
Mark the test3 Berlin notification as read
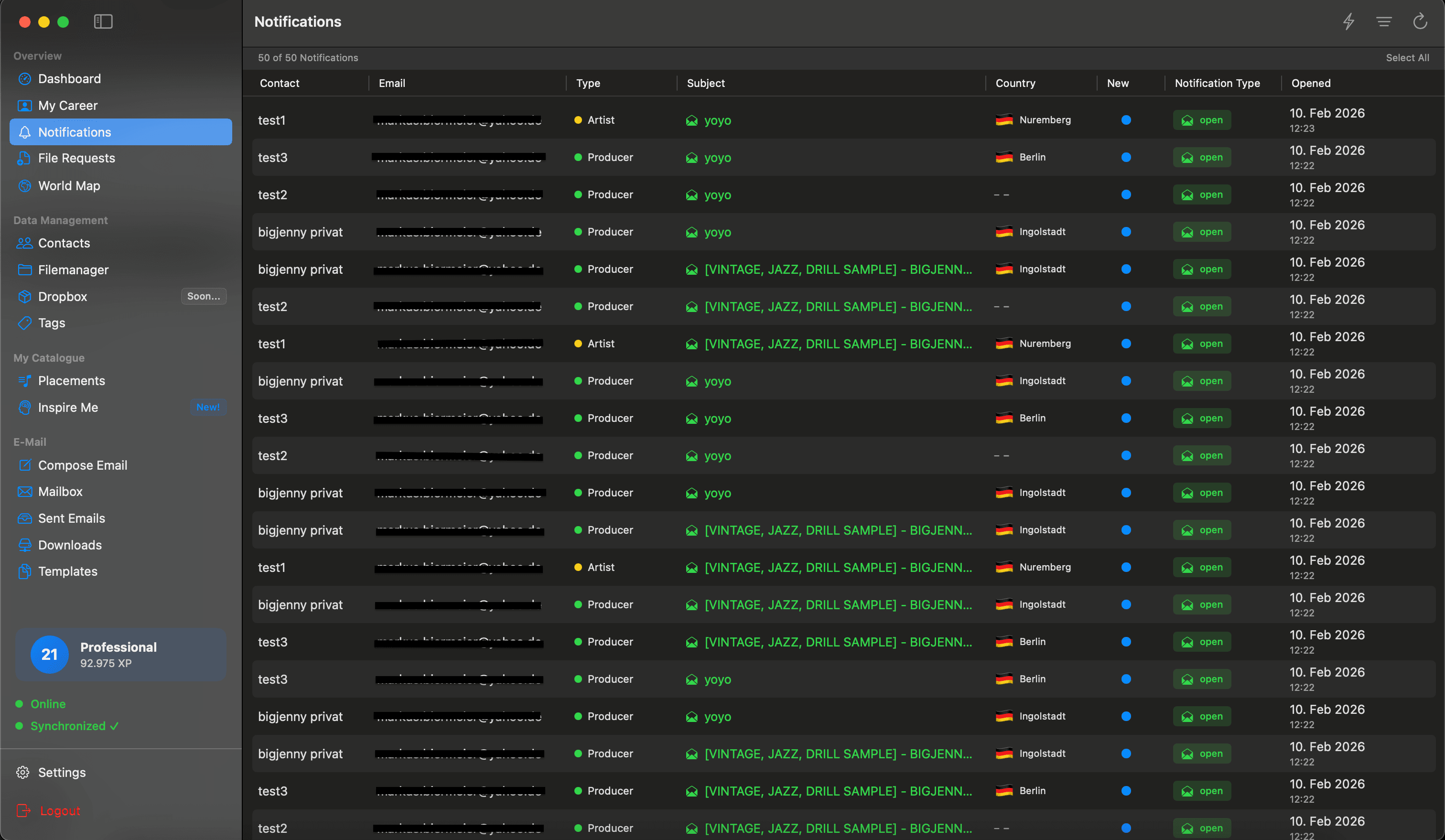pyautogui.click(x=1126, y=157)
